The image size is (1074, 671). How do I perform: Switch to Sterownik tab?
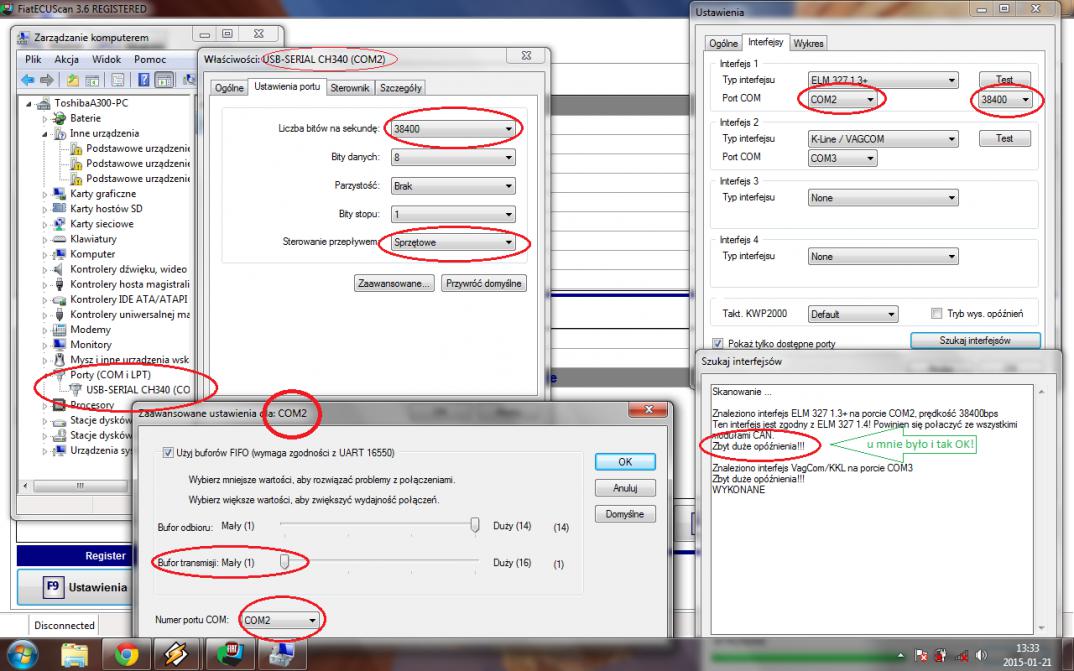tap(349, 88)
